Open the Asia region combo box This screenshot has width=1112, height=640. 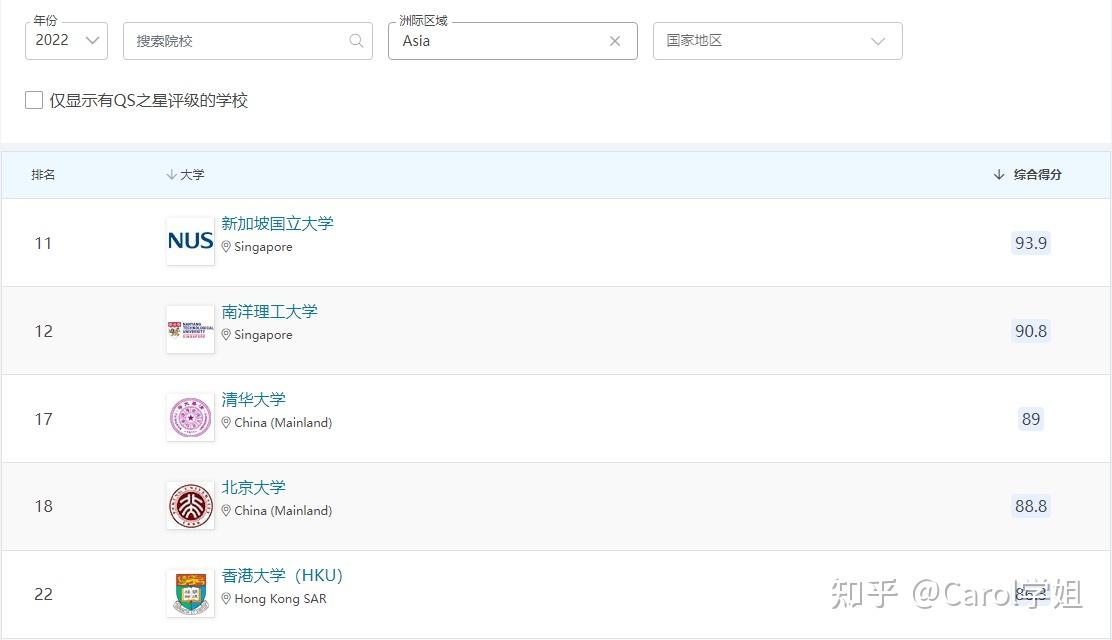(x=512, y=41)
